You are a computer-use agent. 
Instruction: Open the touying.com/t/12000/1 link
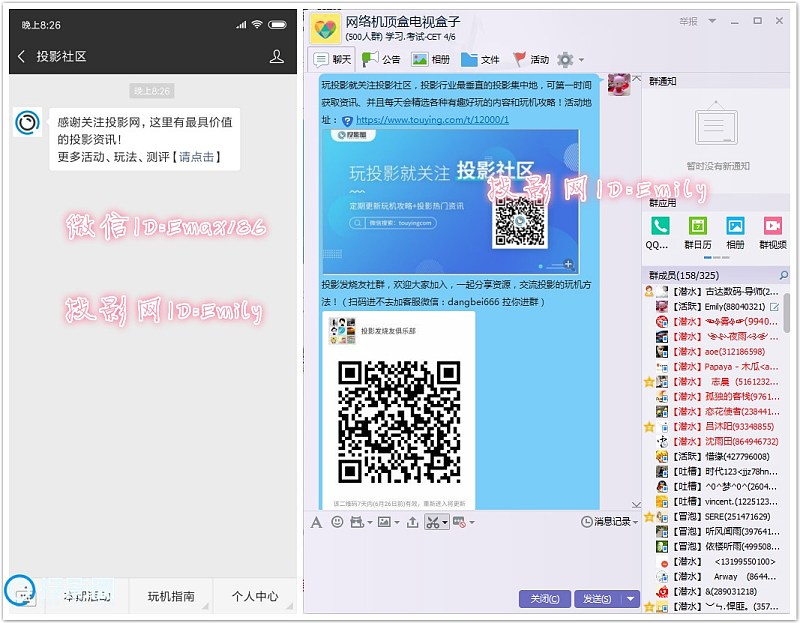tap(432, 119)
